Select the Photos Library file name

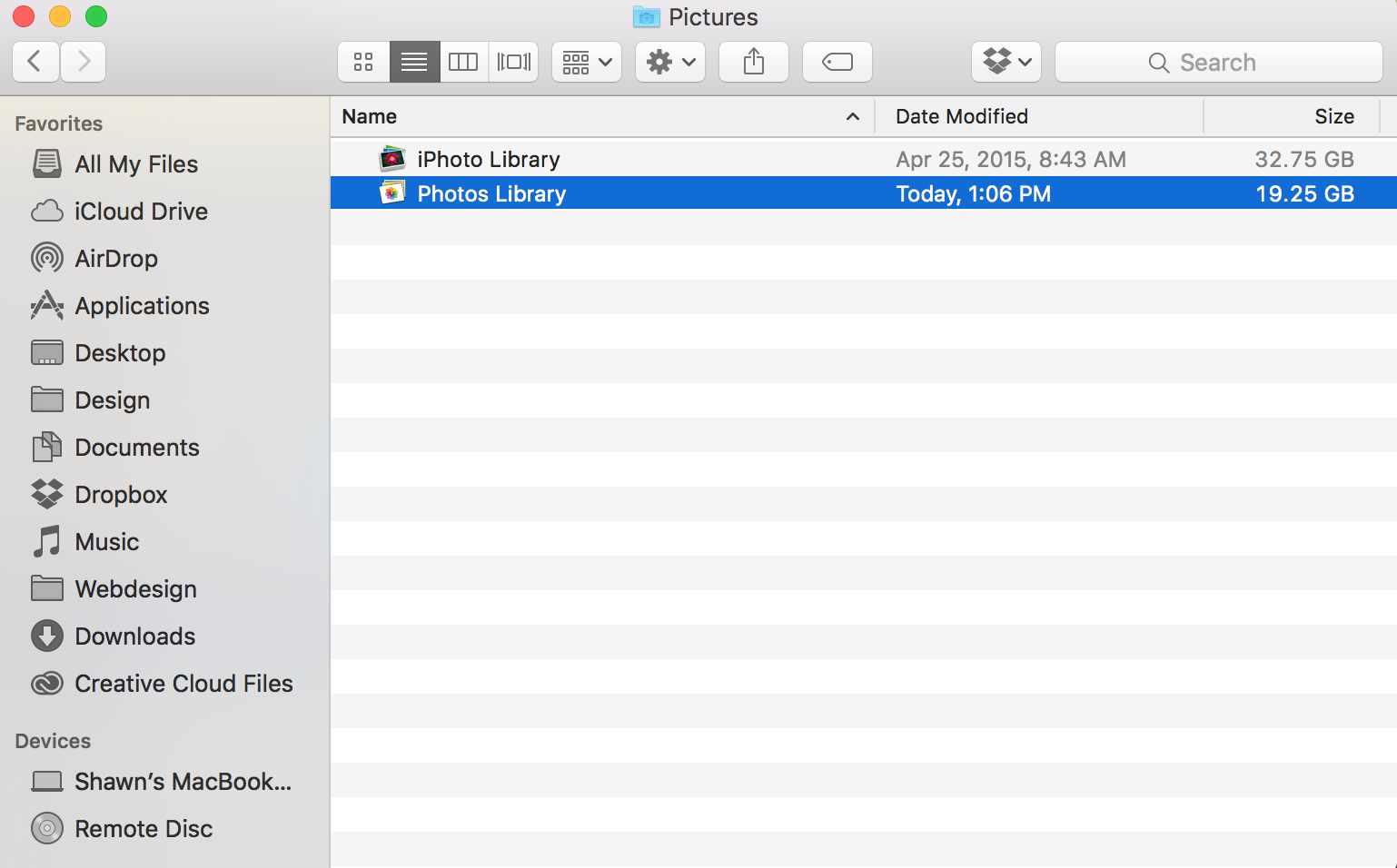[491, 193]
